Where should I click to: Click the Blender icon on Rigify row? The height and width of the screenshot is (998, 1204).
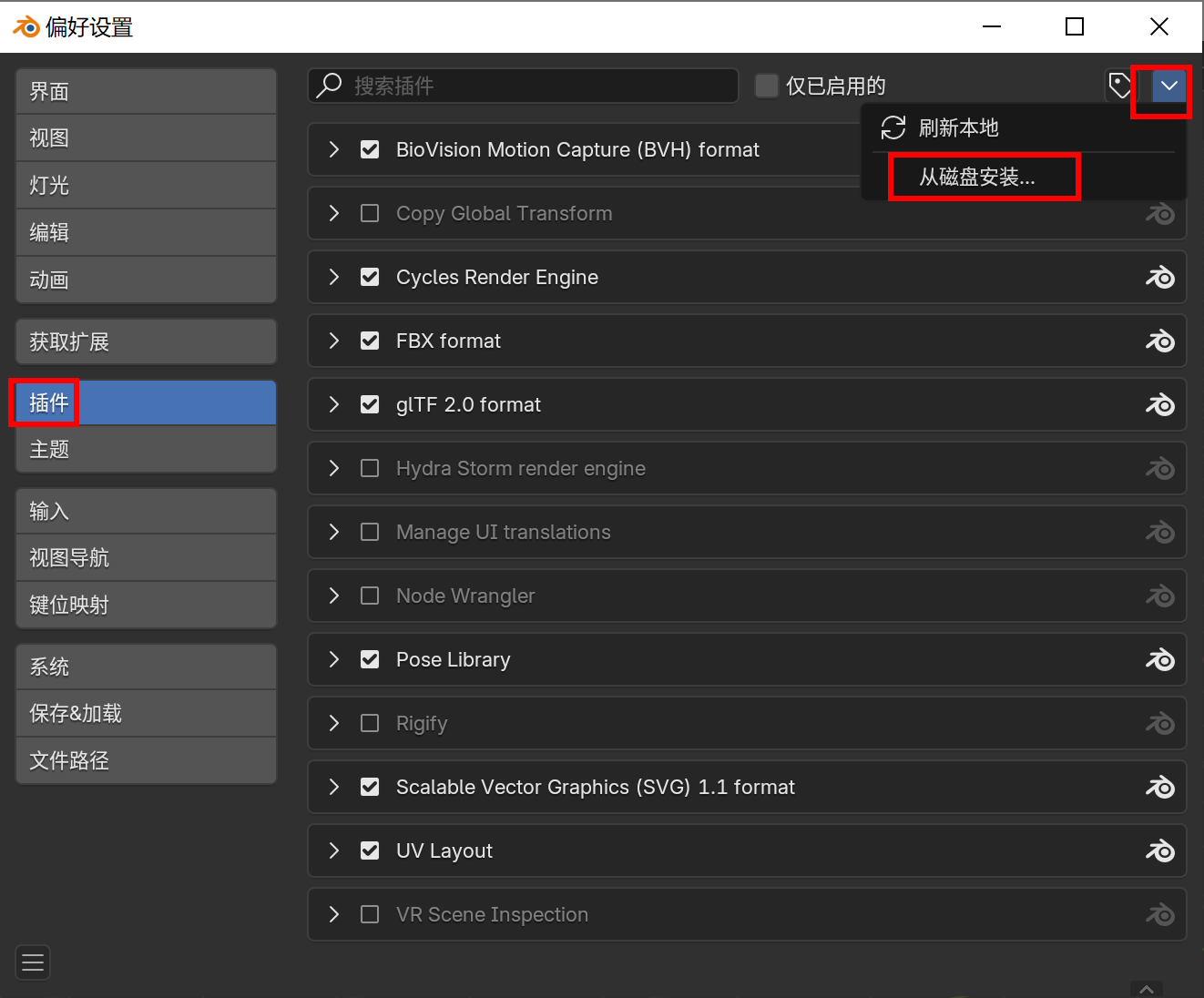[x=1160, y=723]
